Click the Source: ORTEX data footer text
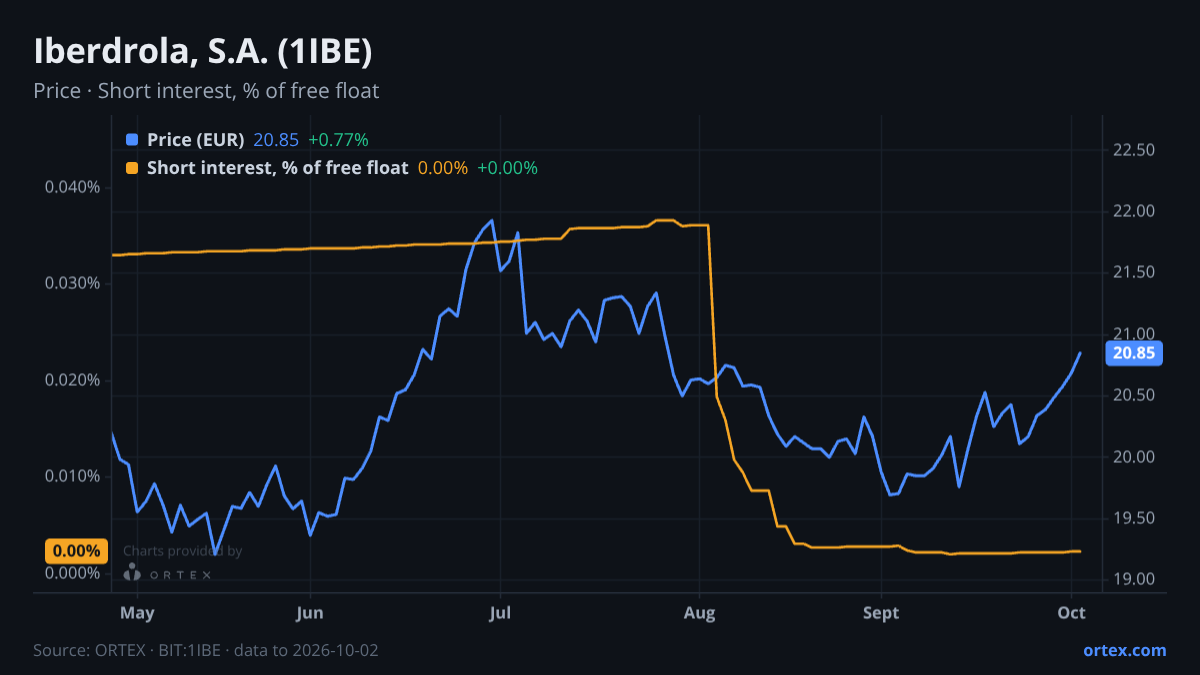 [x=206, y=650]
